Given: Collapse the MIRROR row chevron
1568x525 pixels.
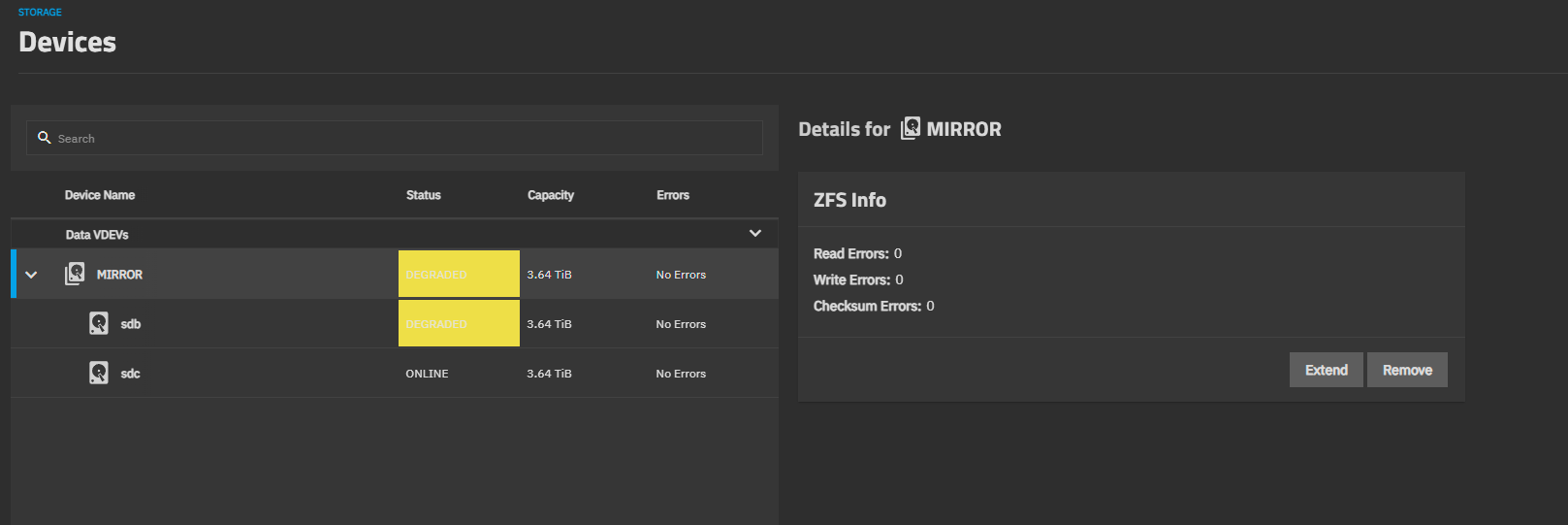Looking at the screenshot, I should 31,275.
